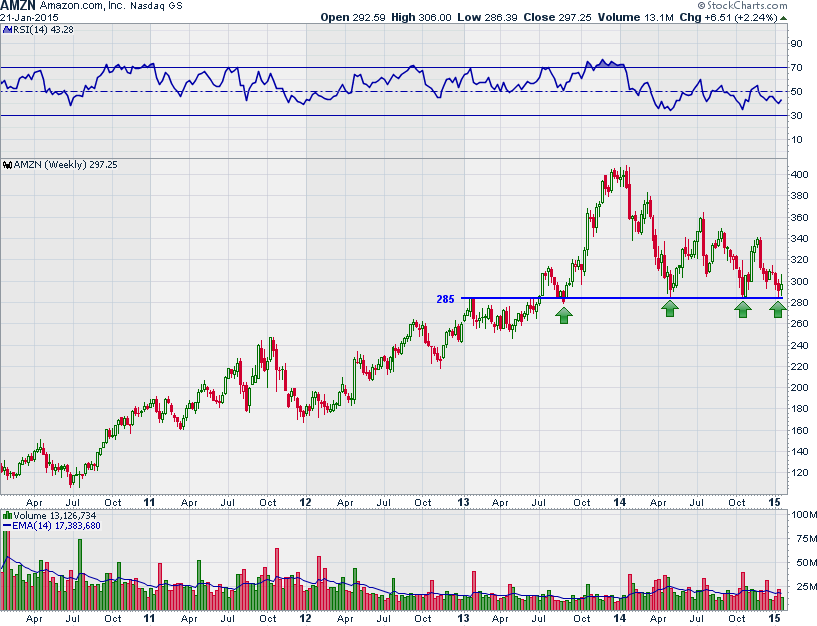Open the StockCharts.com credit link
817x626 pixels.
tap(747, 6)
